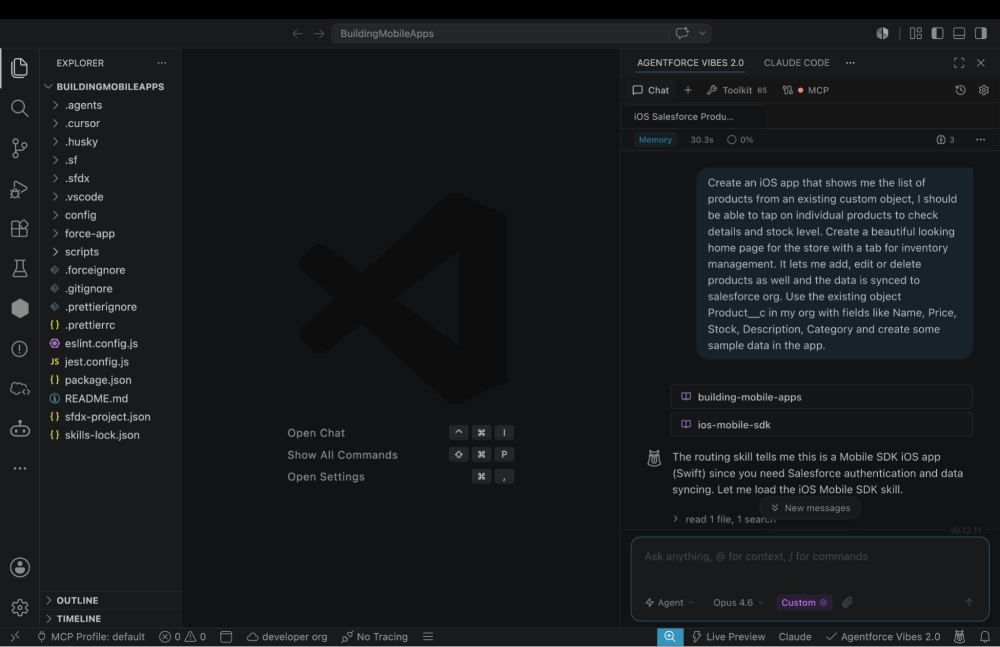This screenshot has height=647, width=1000.
Task: Open the hexagon icon view in activity bar
Action: (20, 308)
